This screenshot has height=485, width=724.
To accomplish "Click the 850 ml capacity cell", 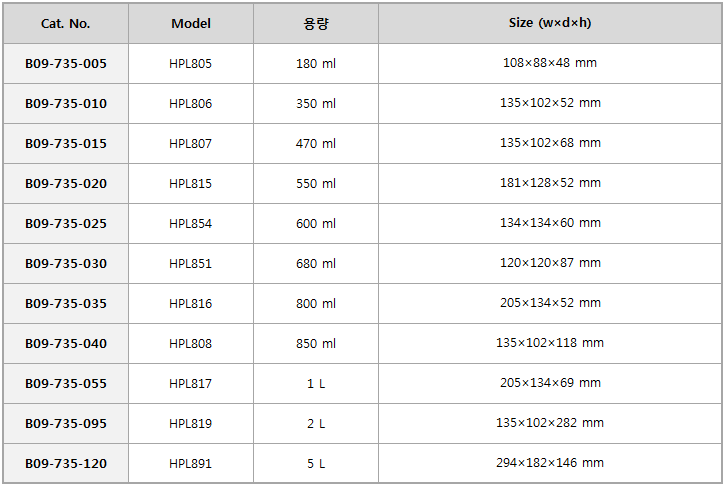I will coord(316,344).
